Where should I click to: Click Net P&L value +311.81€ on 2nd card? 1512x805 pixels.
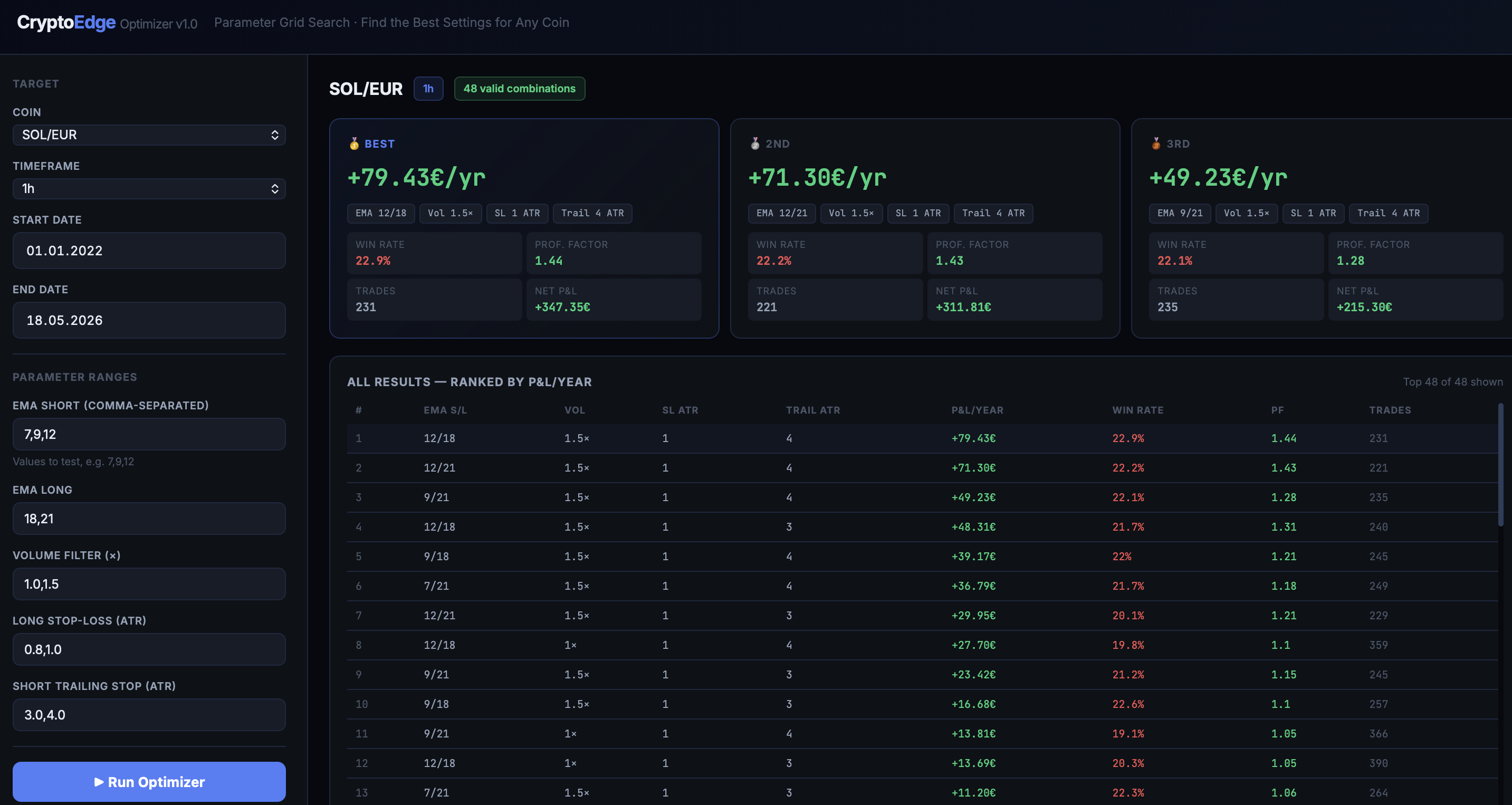pos(963,308)
